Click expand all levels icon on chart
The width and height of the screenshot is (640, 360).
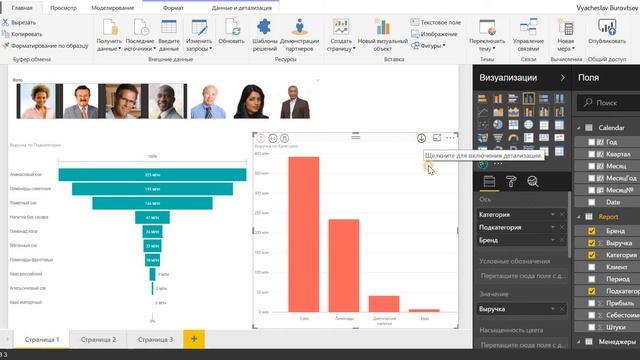(x=284, y=138)
